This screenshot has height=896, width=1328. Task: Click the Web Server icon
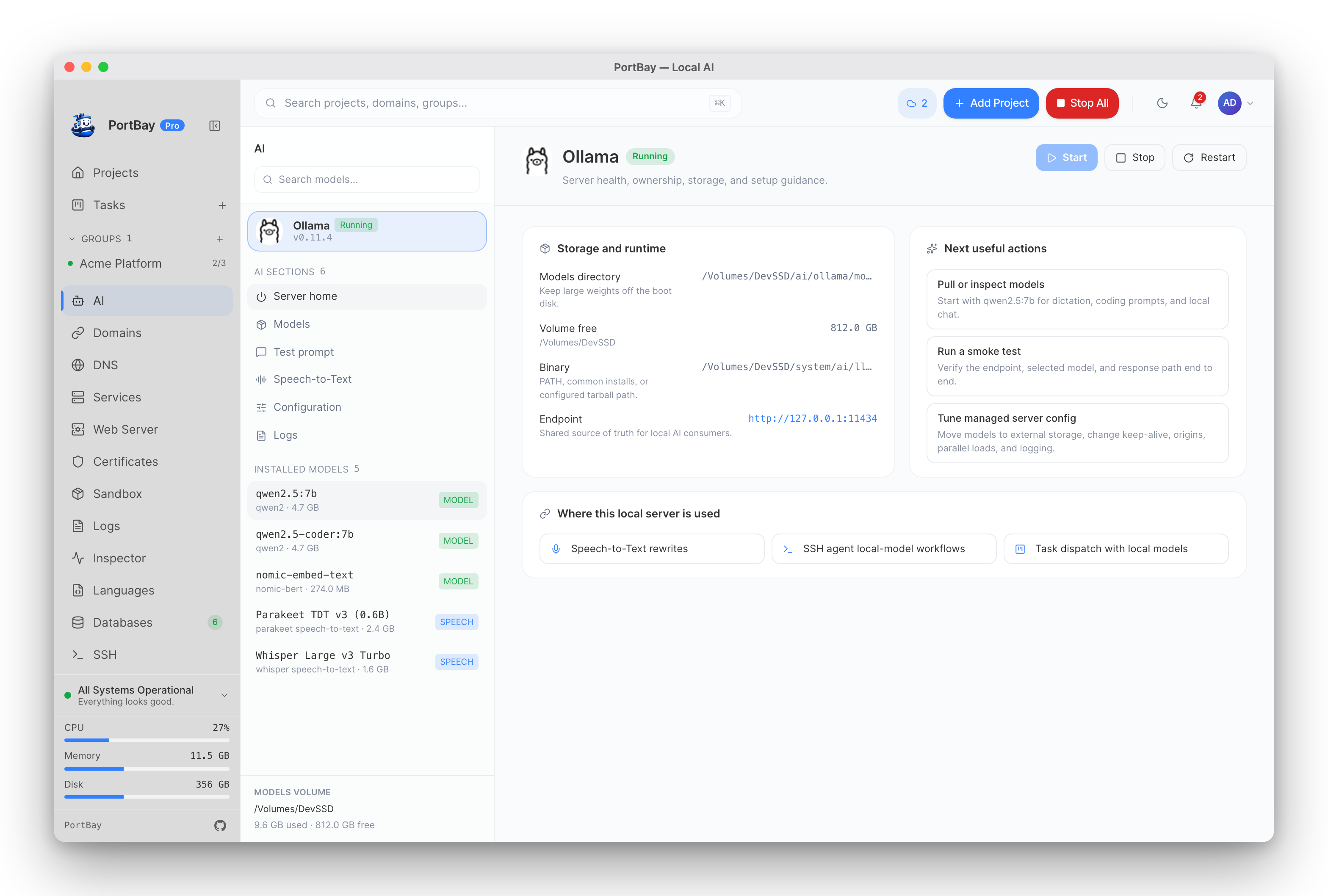(x=78, y=429)
